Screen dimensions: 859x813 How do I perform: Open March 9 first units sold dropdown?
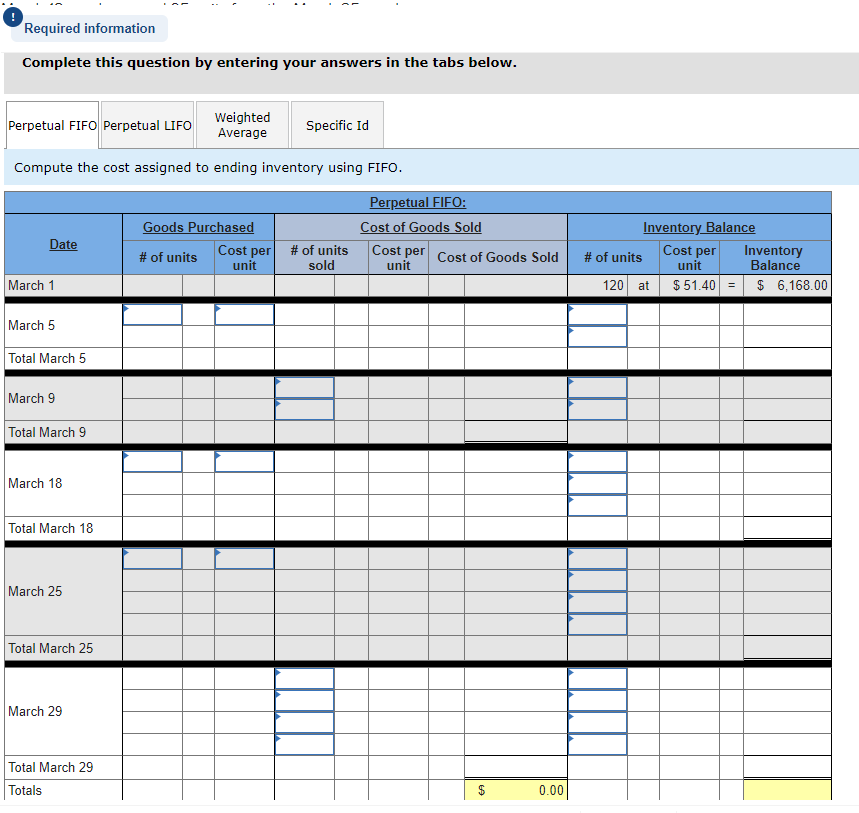[x=305, y=388]
